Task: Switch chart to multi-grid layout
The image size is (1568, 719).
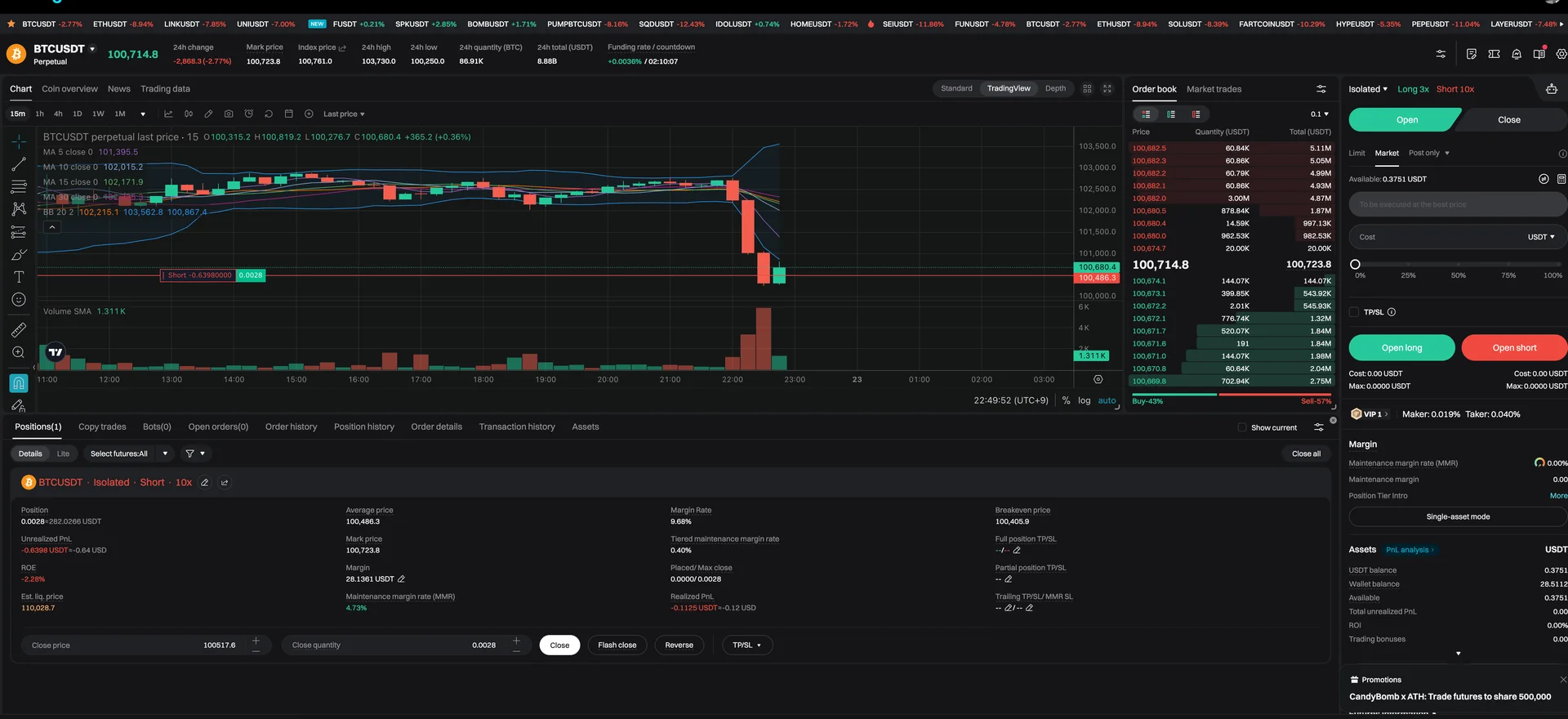Action: click(1087, 88)
